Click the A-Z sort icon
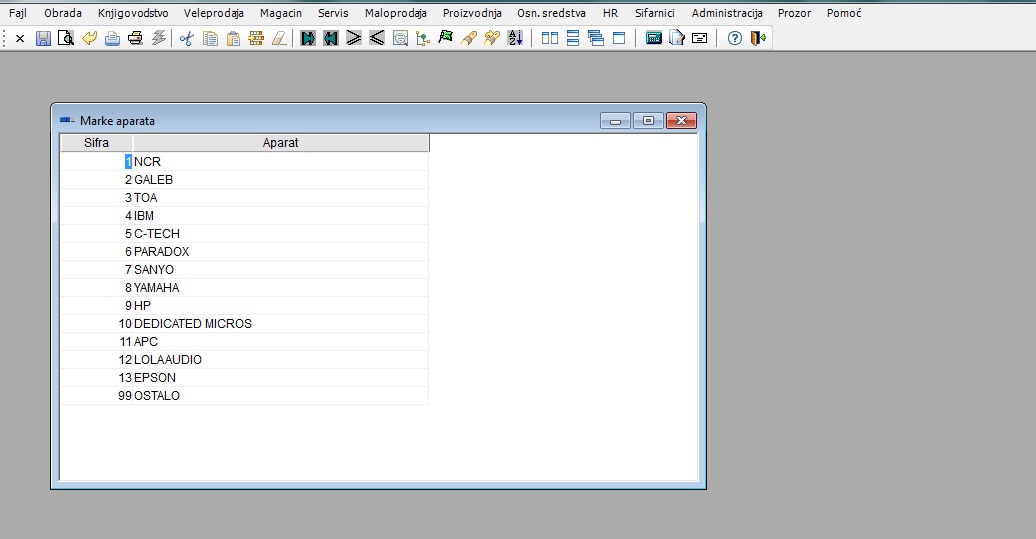 pyautogui.click(x=515, y=38)
